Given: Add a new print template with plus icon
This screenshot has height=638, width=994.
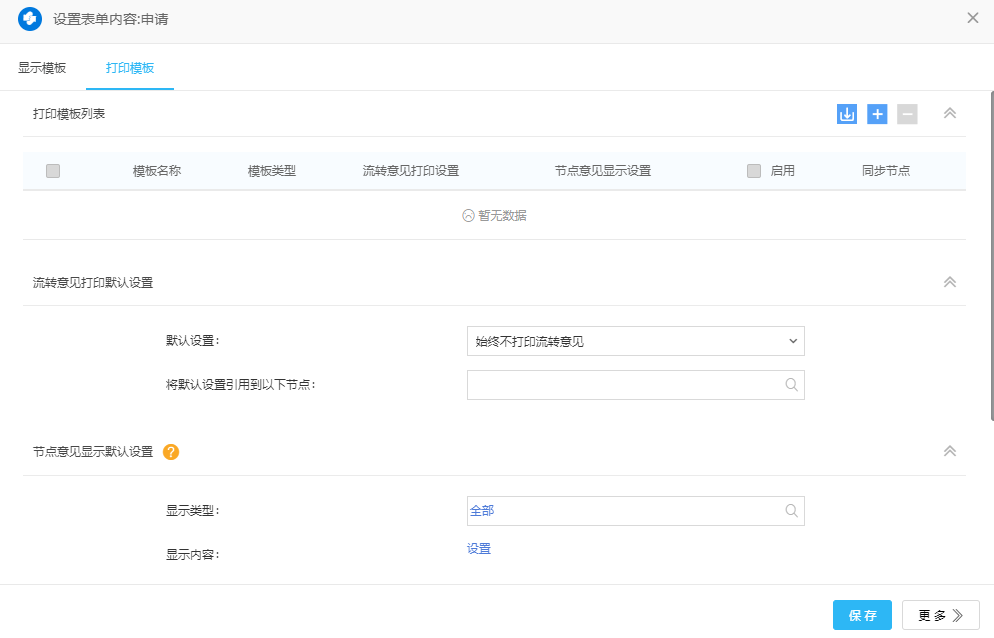Looking at the screenshot, I should click(x=877, y=114).
